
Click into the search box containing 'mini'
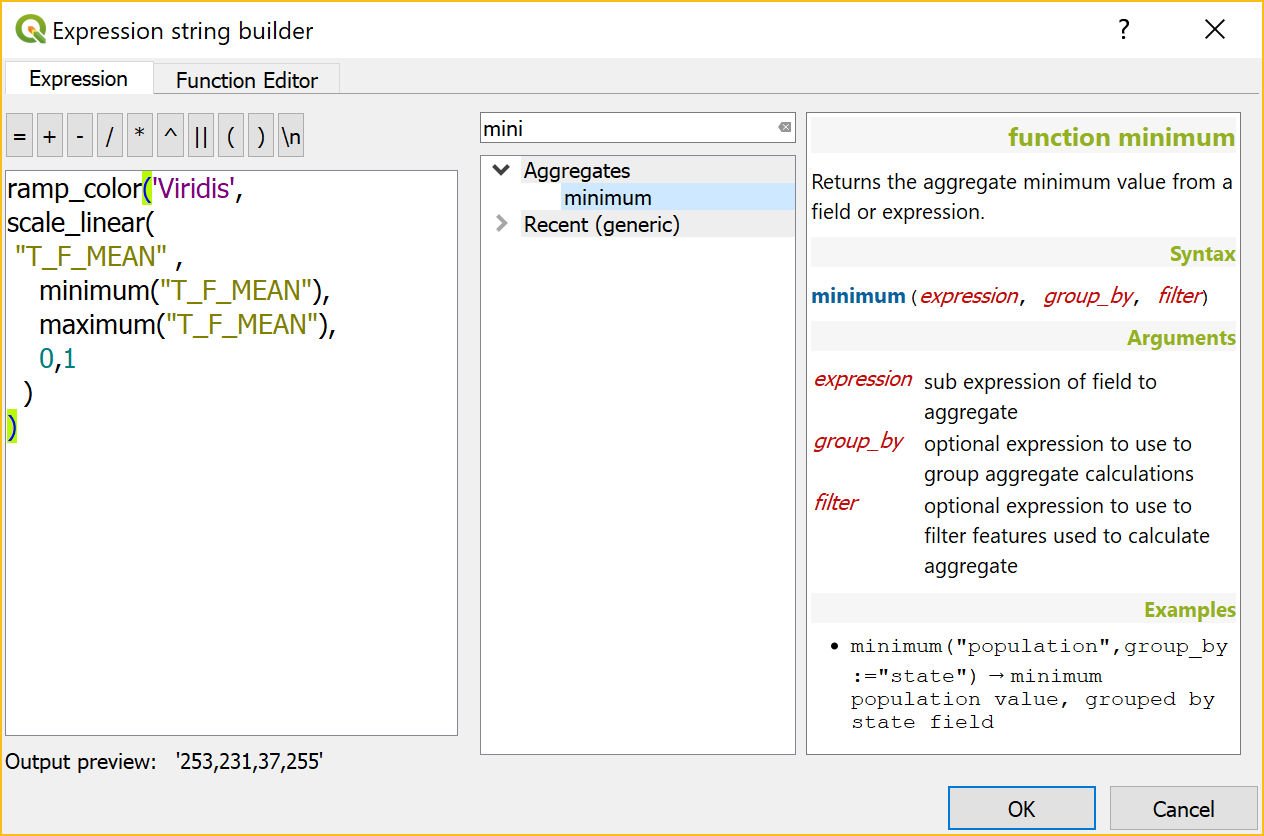(625, 128)
